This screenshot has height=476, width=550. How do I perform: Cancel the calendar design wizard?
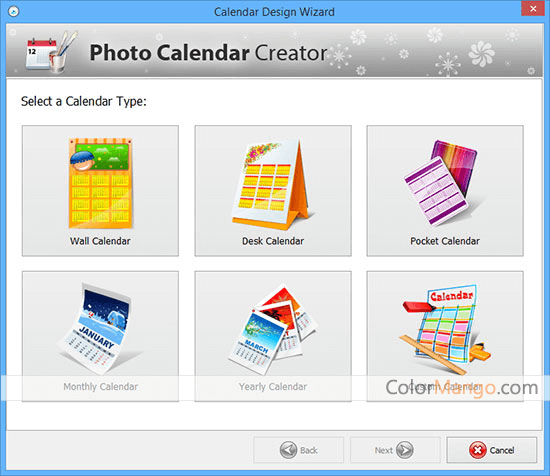[x=491, y=450]
